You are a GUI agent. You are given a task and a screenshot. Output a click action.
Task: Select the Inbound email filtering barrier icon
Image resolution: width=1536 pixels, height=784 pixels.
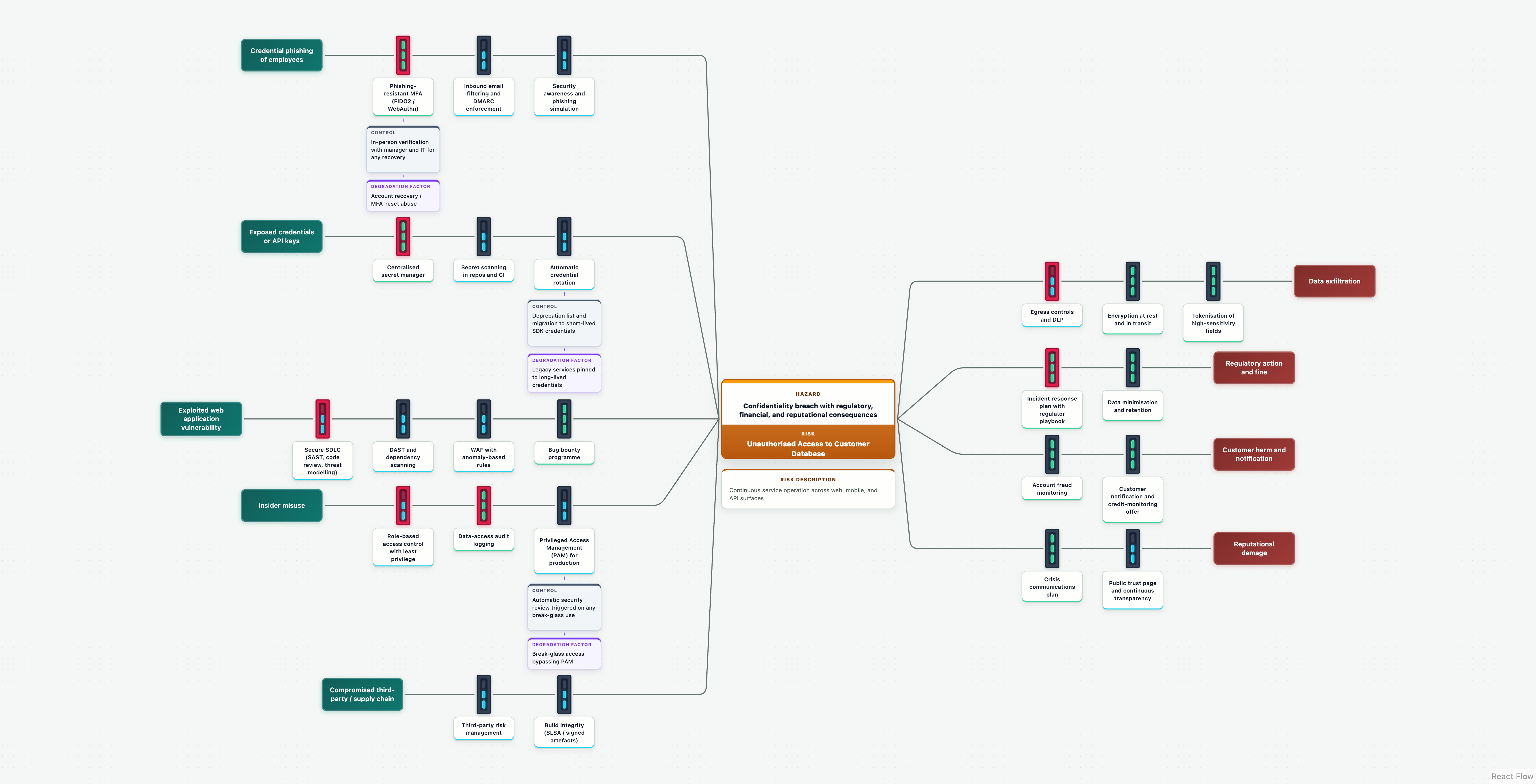tap(483, 55)
